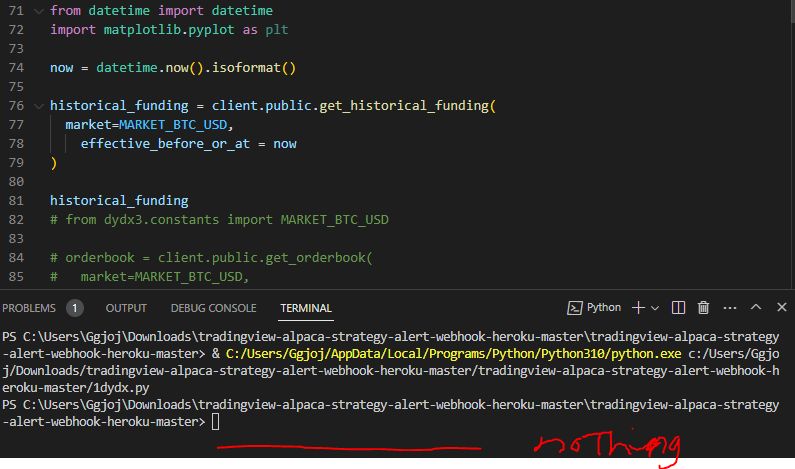The width and height of the screenshot is (795, 469).
Task: Click 'from datetime import datetime' line
Action: point(161,11)
